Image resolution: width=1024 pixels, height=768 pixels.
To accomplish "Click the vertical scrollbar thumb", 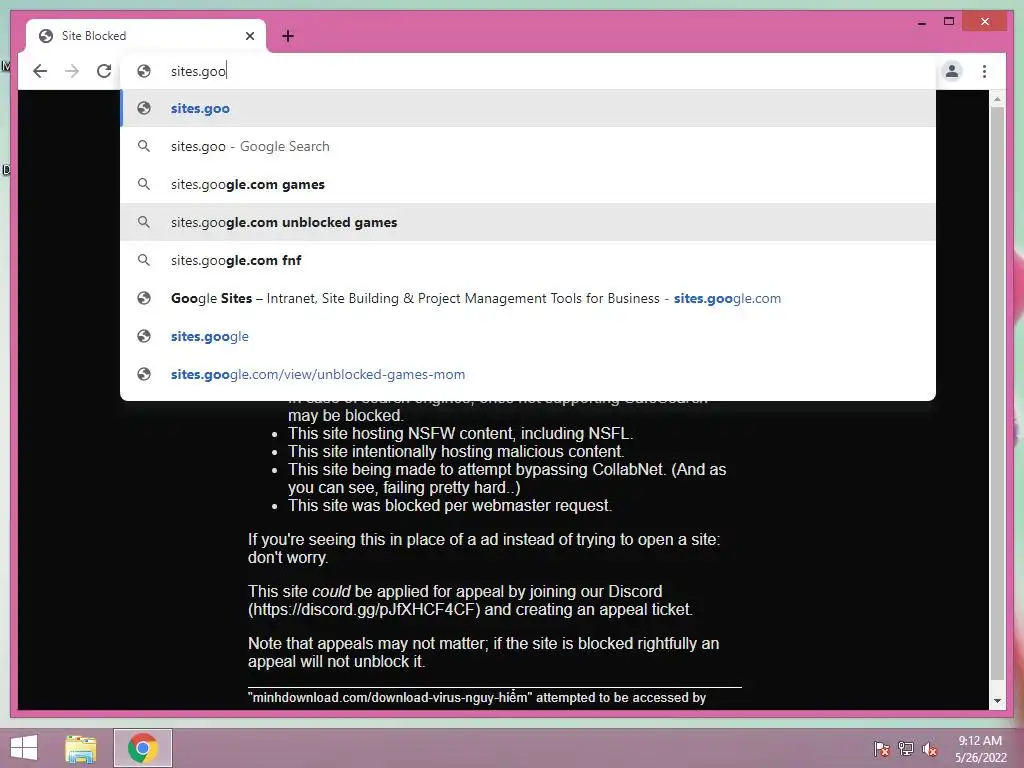I will [997, 393].
